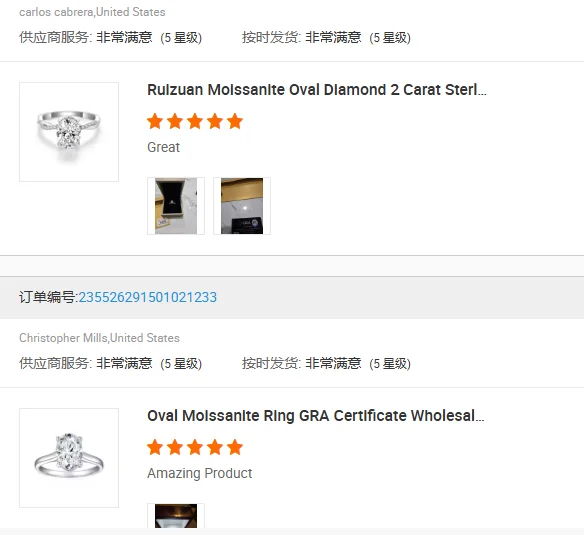Open review photo showing GRA certificate card
This screenshot has height=535, width=584.
pyautogui.click(x=242, y=206)
